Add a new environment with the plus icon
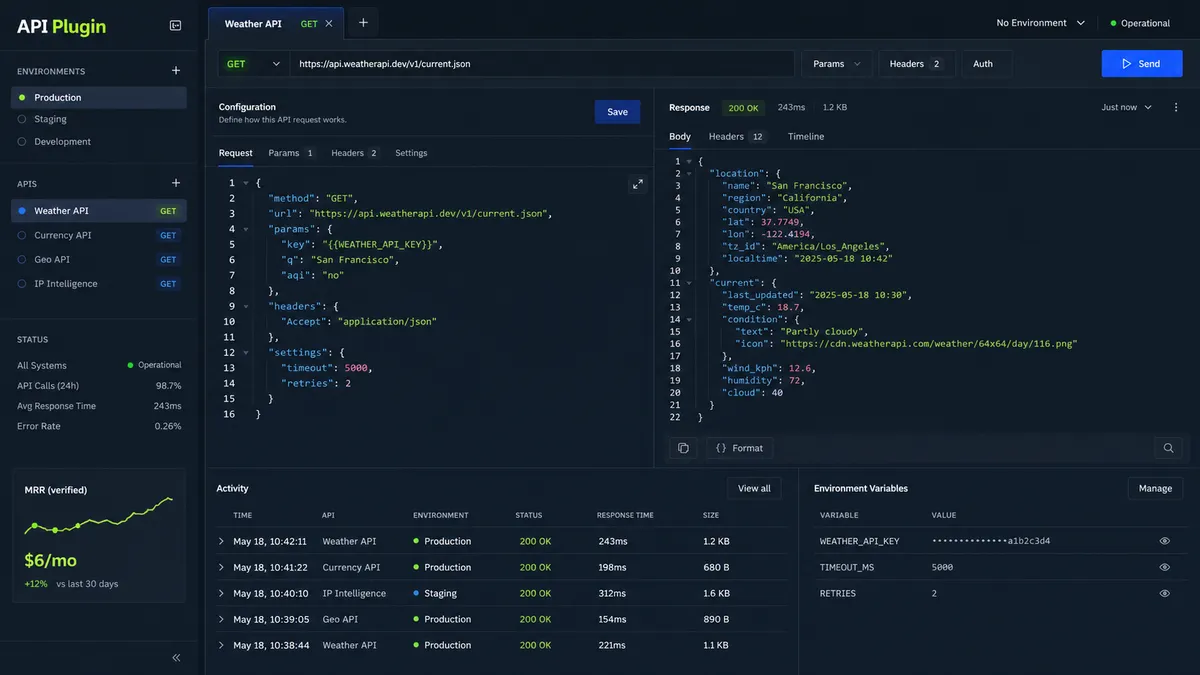This screenshot has width=1200, height=675. point(176,71)
